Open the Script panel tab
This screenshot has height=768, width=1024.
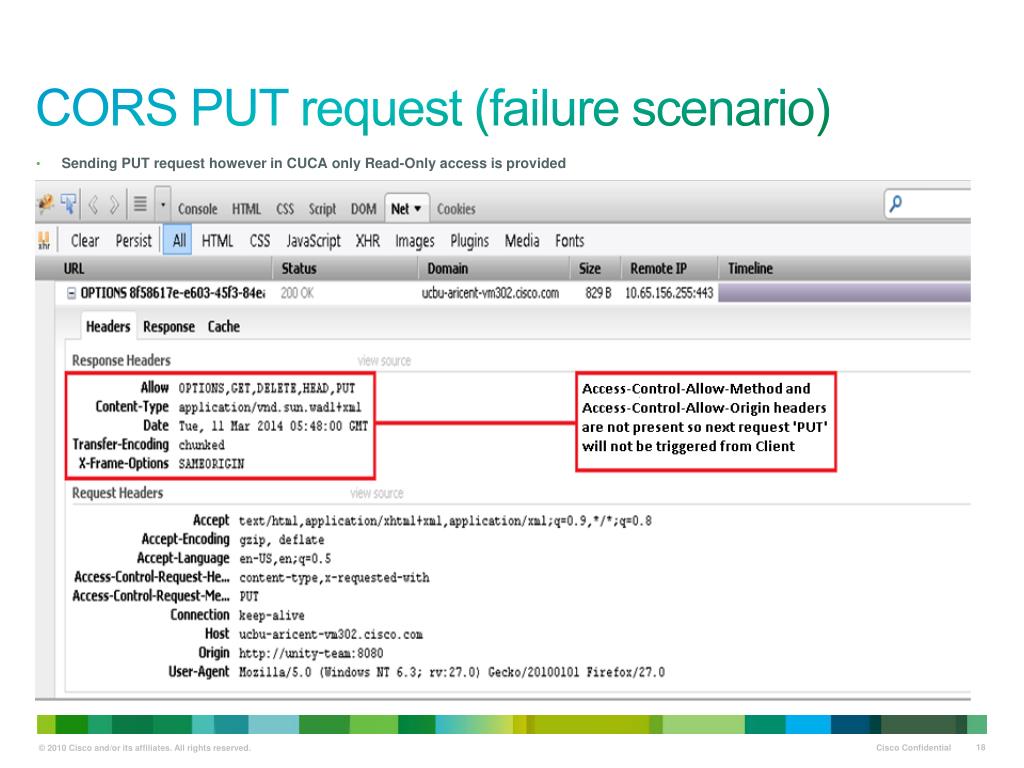click(322, 209)
